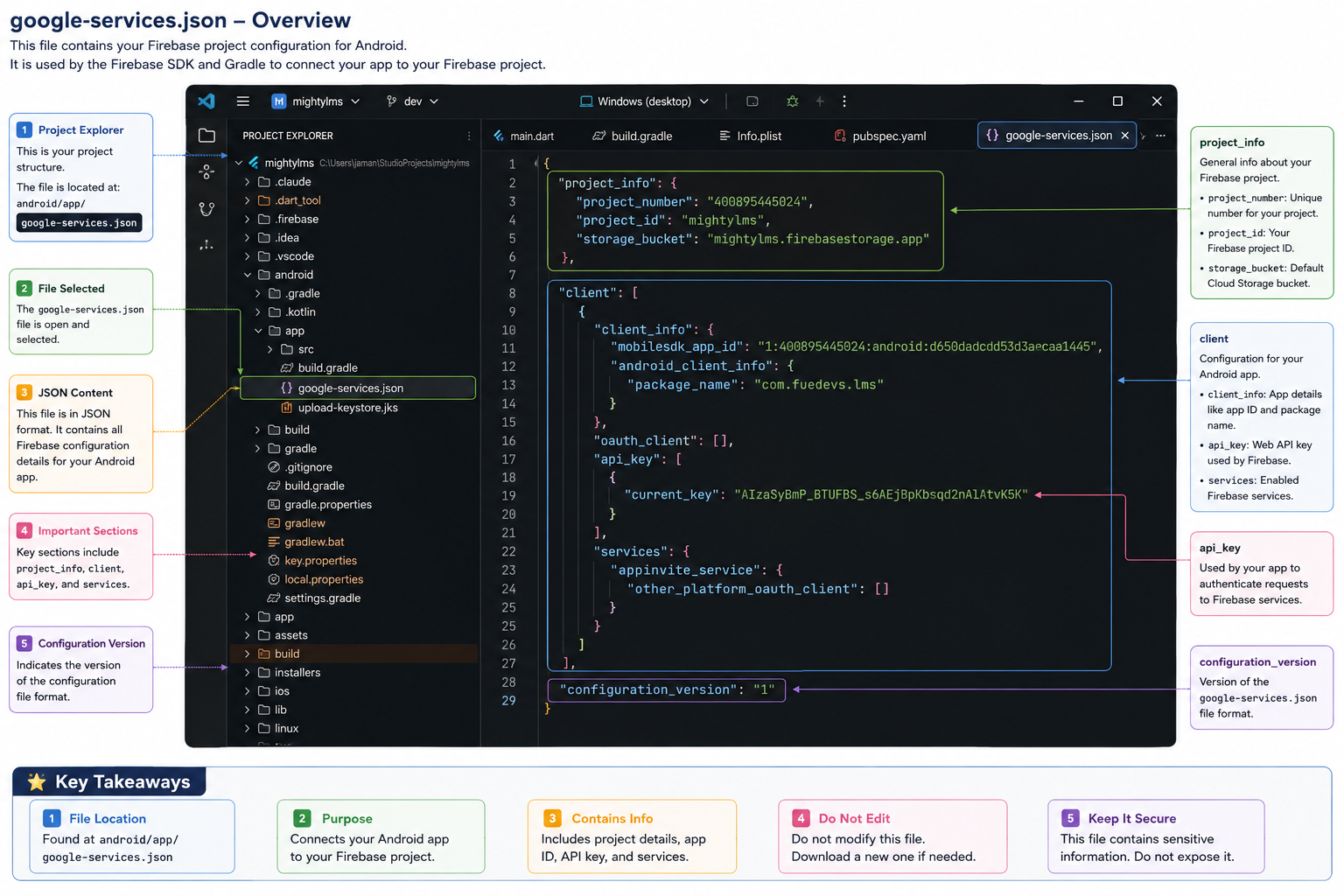Expand the installers folder
1344x896 pixels.
pyautogui.click(x=248, y=673)
